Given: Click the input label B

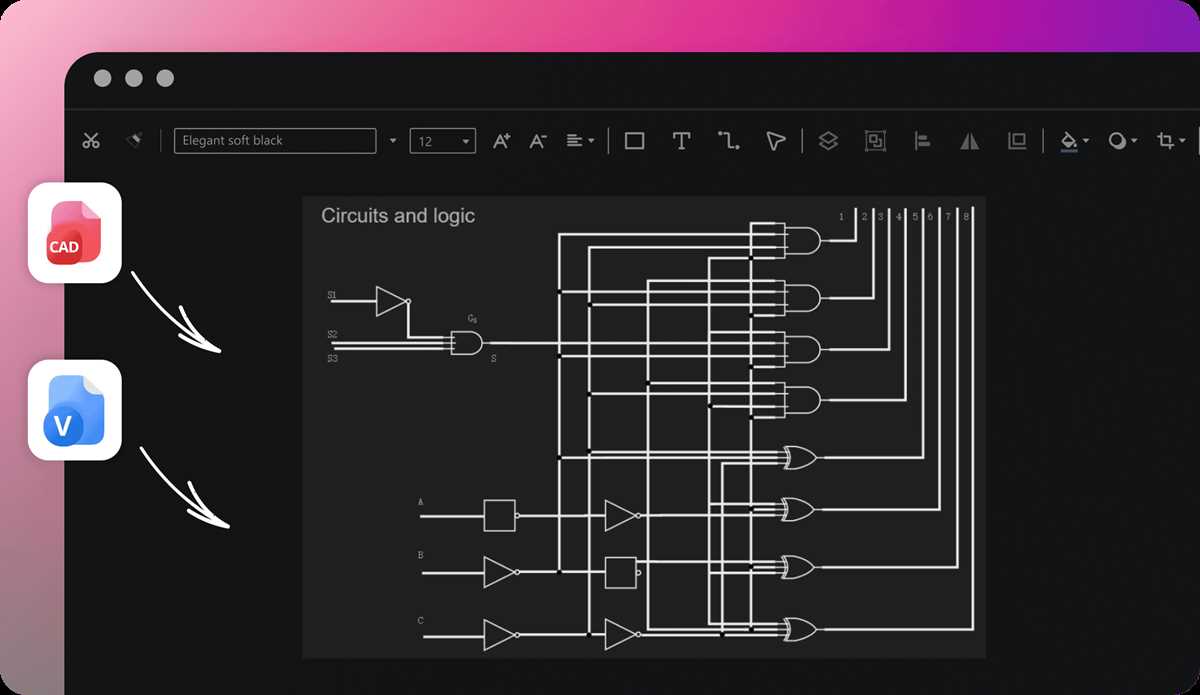Looking at the screenshot, I should click(x=421, y=554).
